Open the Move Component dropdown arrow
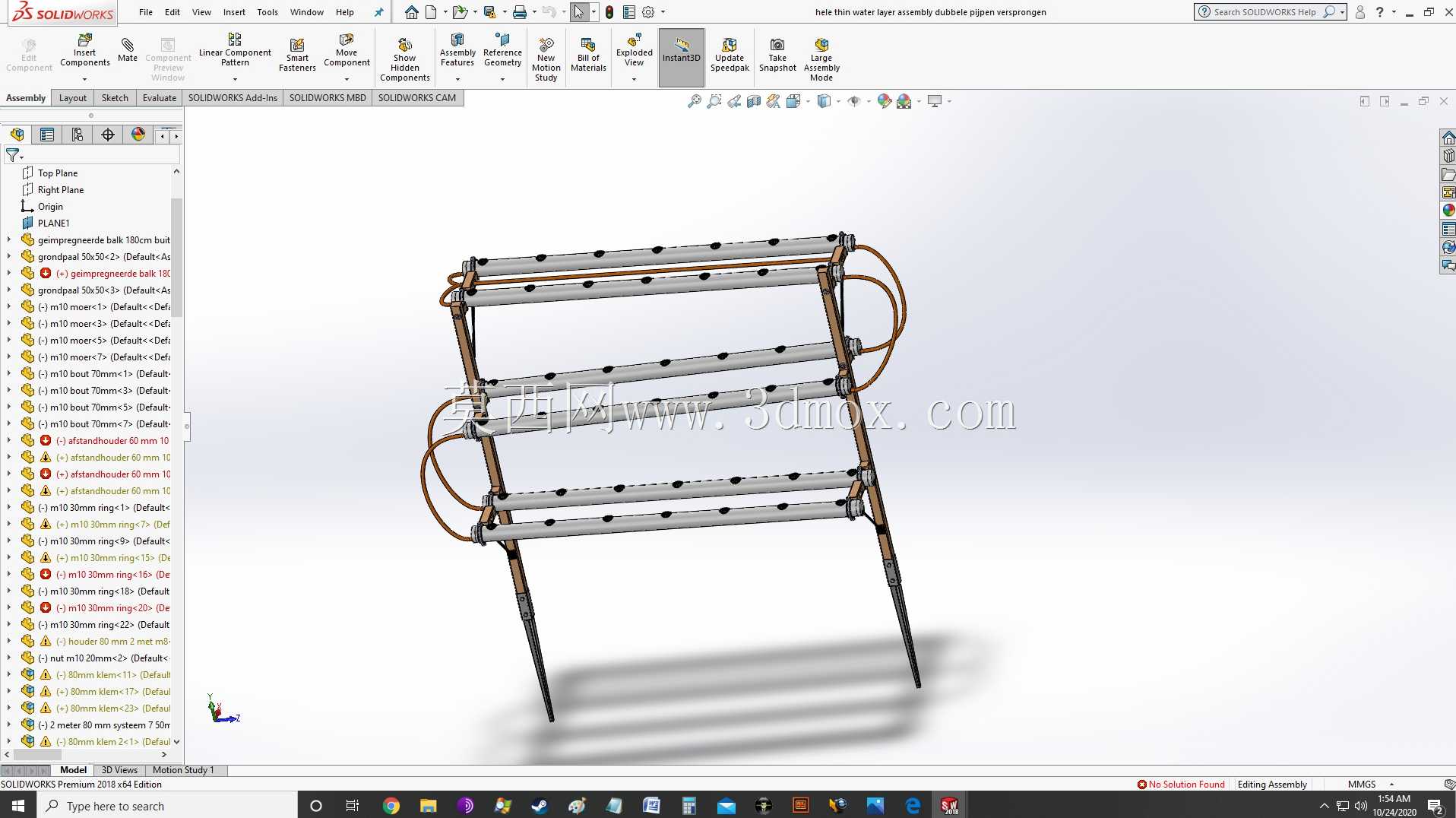 [x=347, y=79]
